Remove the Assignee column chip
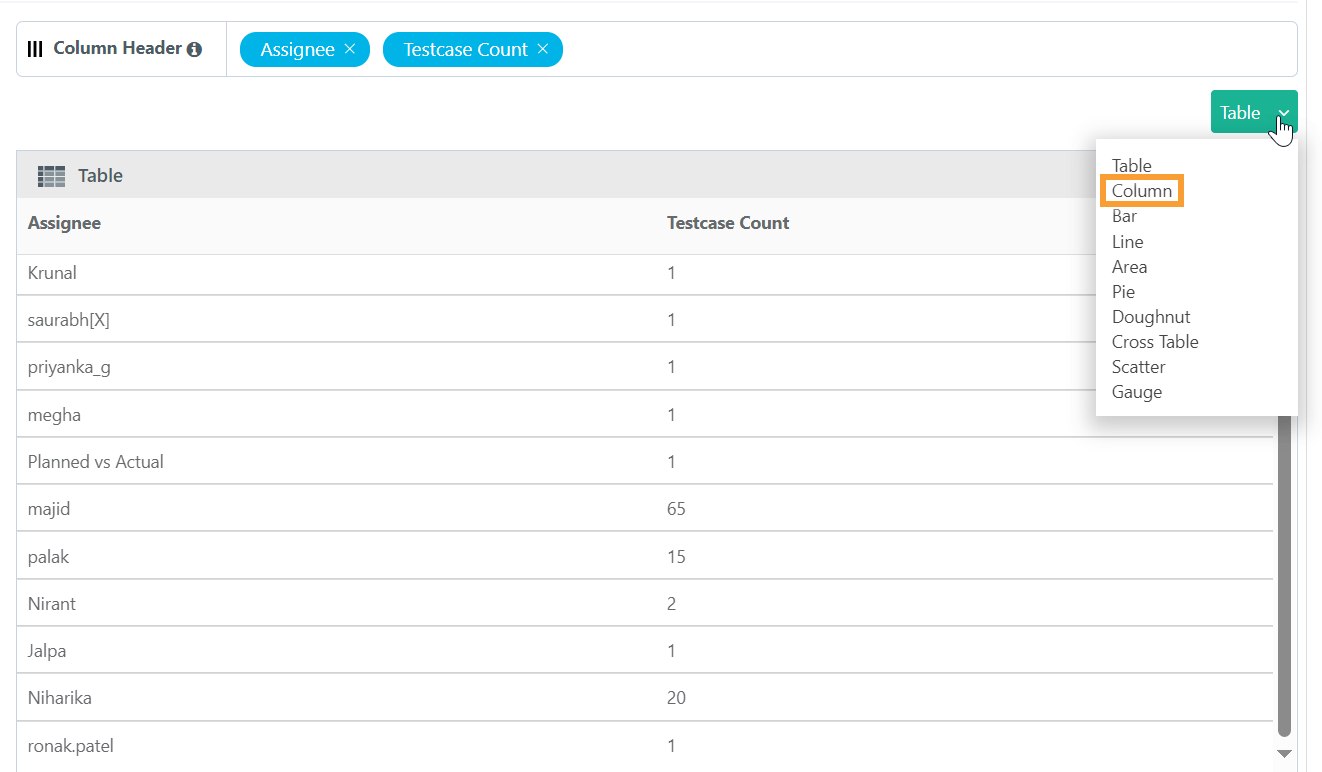 tap(349, 49)
